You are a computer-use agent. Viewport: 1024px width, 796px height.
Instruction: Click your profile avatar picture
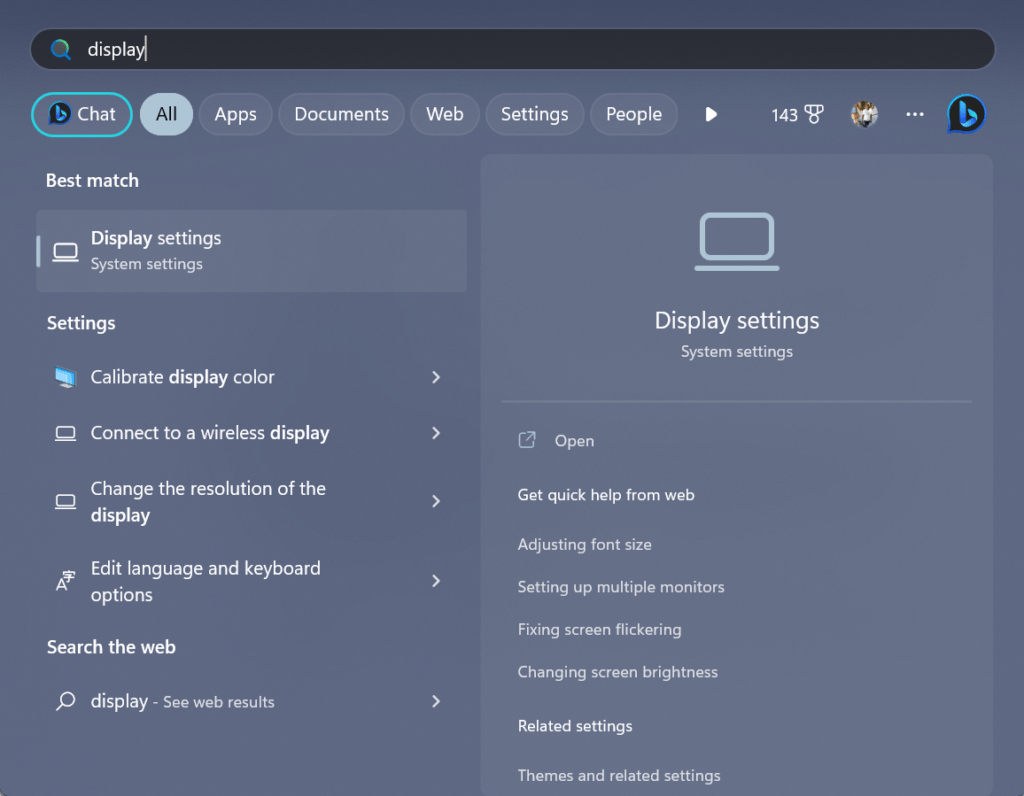click(863, 114)
